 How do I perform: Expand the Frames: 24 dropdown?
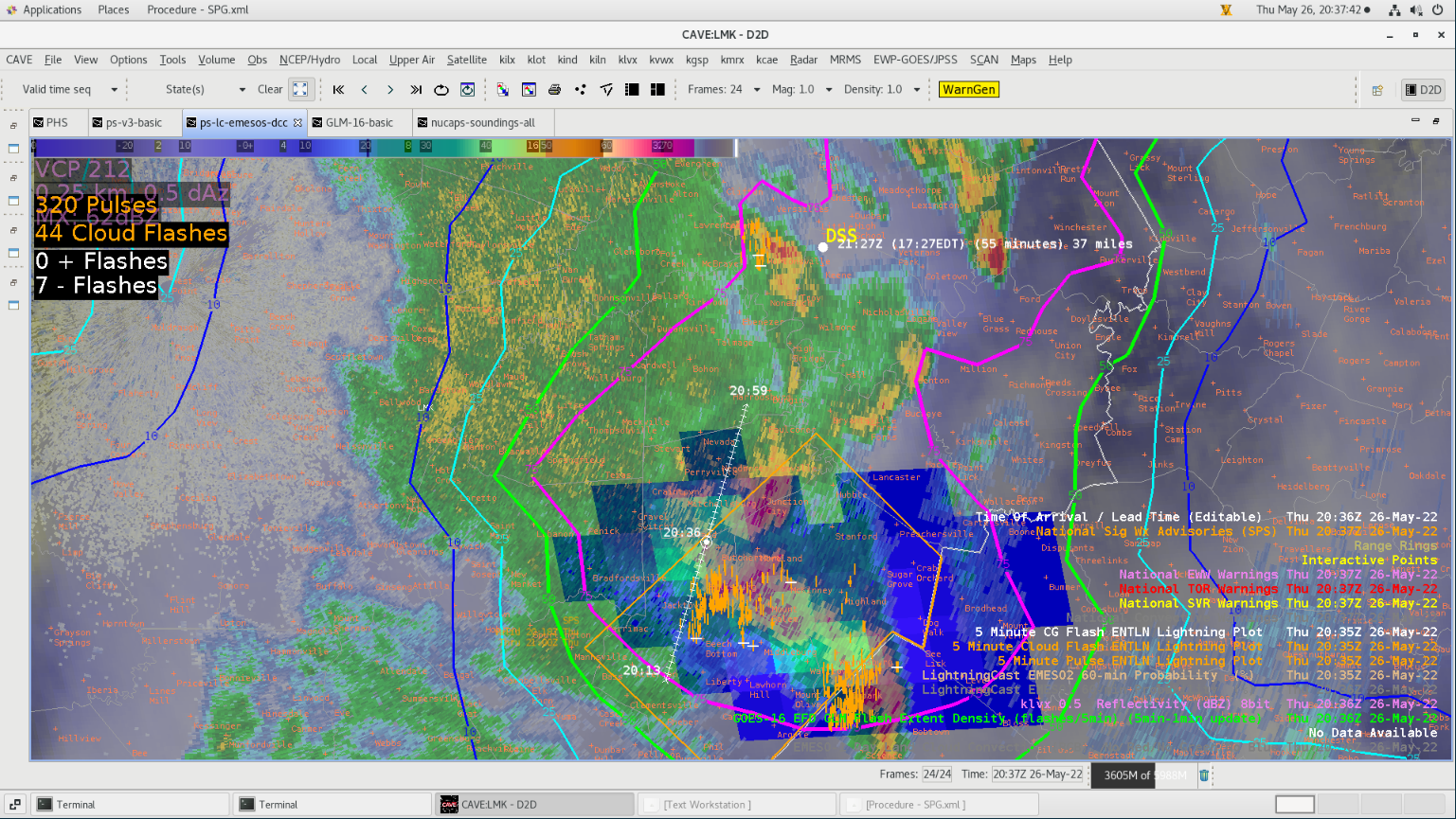coord(756,89)
